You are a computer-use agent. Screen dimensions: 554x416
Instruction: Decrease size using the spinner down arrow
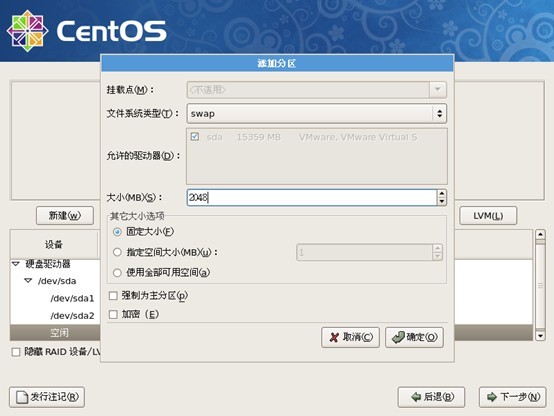point(442,201)
